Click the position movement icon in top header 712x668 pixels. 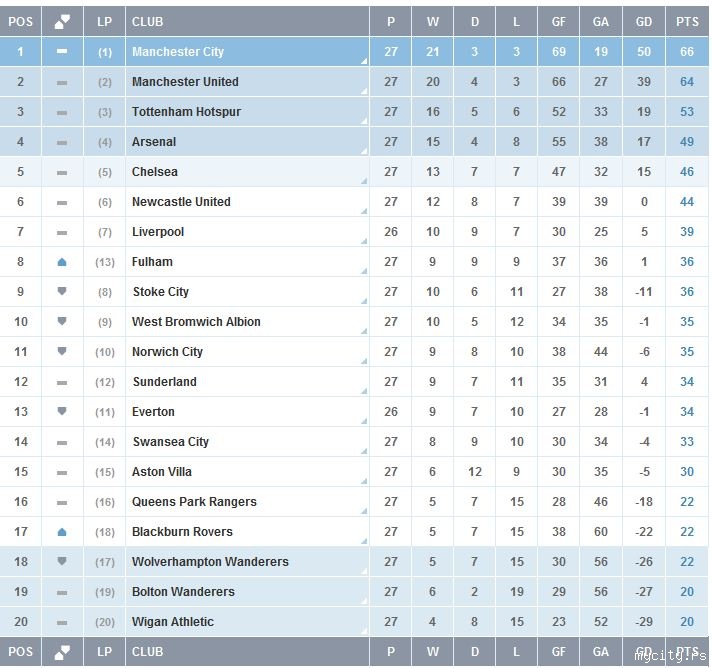[62, 21]
